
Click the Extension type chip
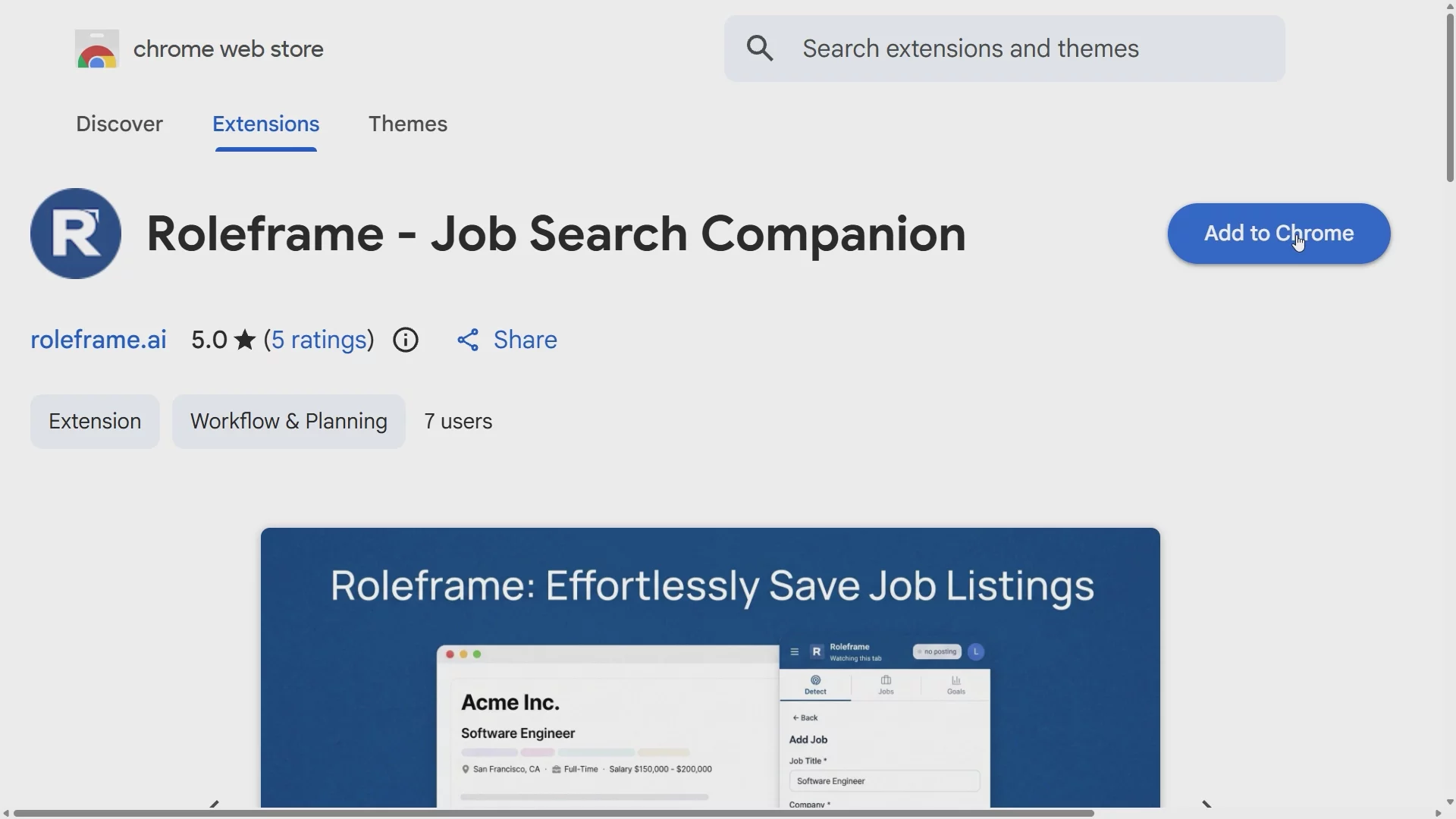95,422
